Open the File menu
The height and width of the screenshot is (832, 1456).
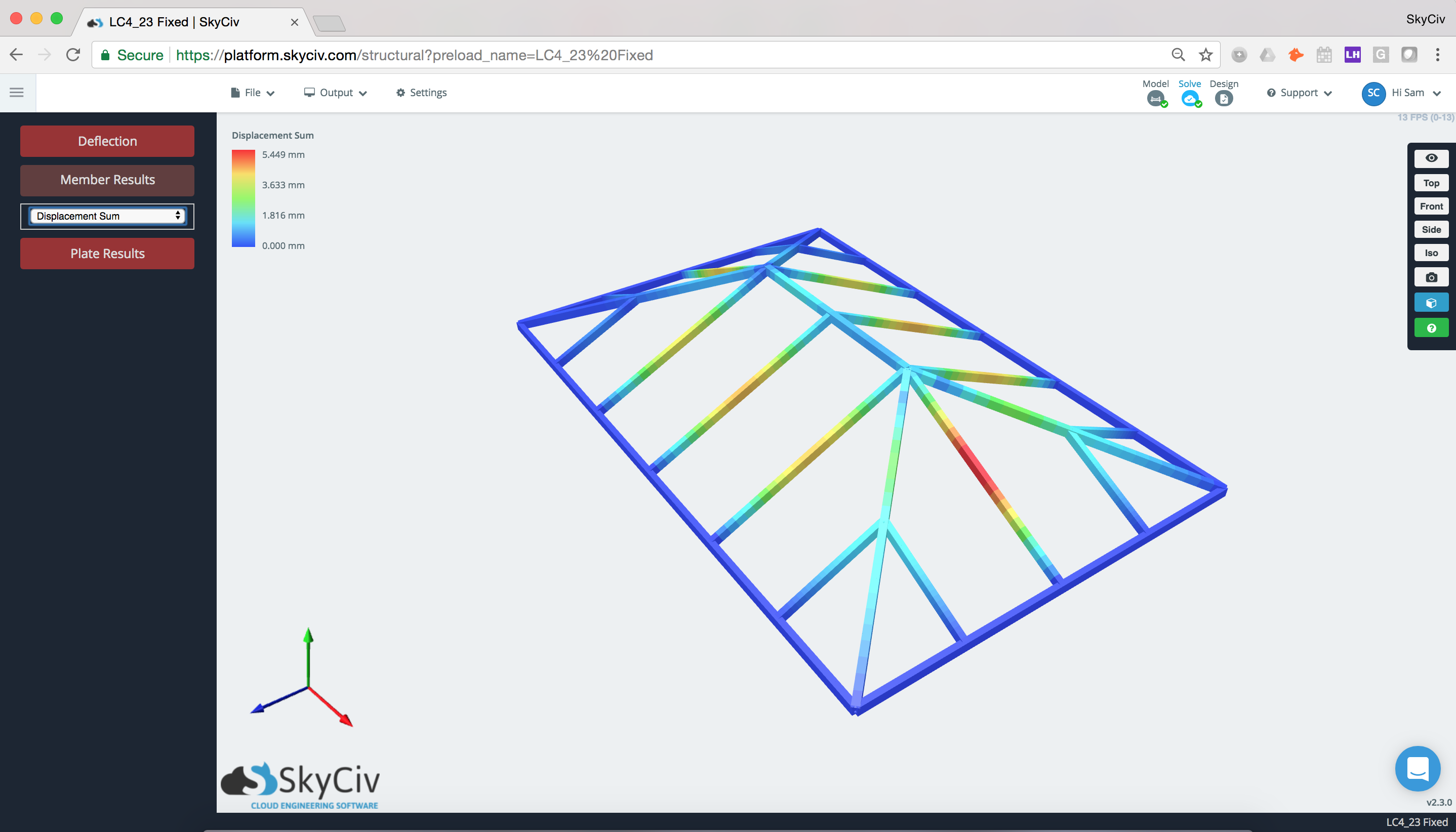(x=253, y=93)
